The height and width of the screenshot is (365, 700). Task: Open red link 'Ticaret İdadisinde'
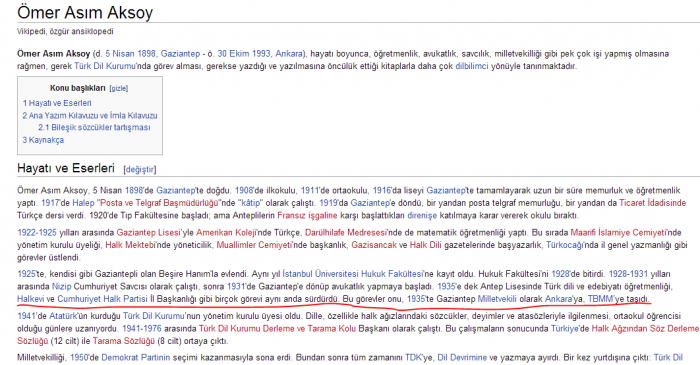pyautogui.click(x=652, y=203)
